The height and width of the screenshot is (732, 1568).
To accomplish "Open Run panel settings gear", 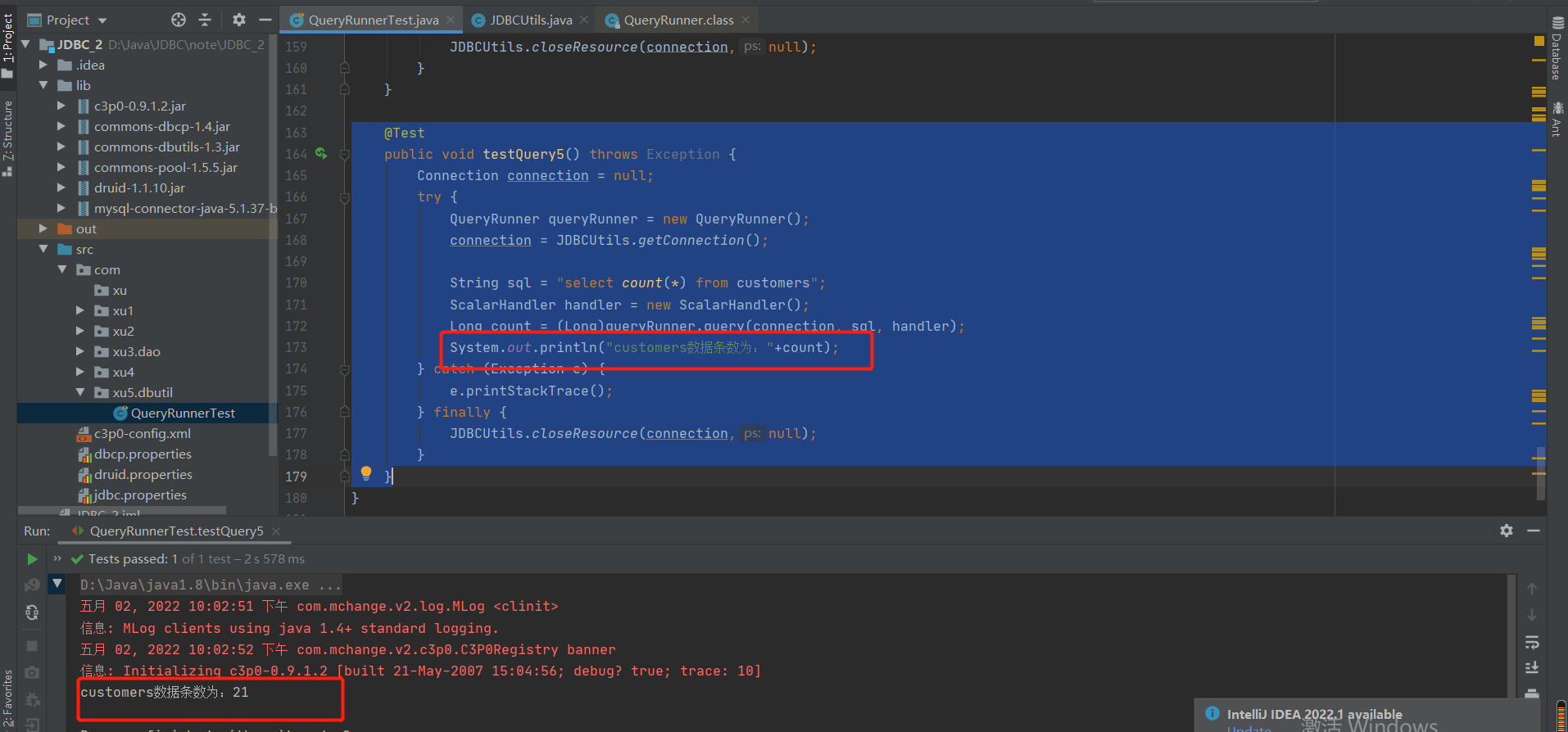I will click(1506, 531).
